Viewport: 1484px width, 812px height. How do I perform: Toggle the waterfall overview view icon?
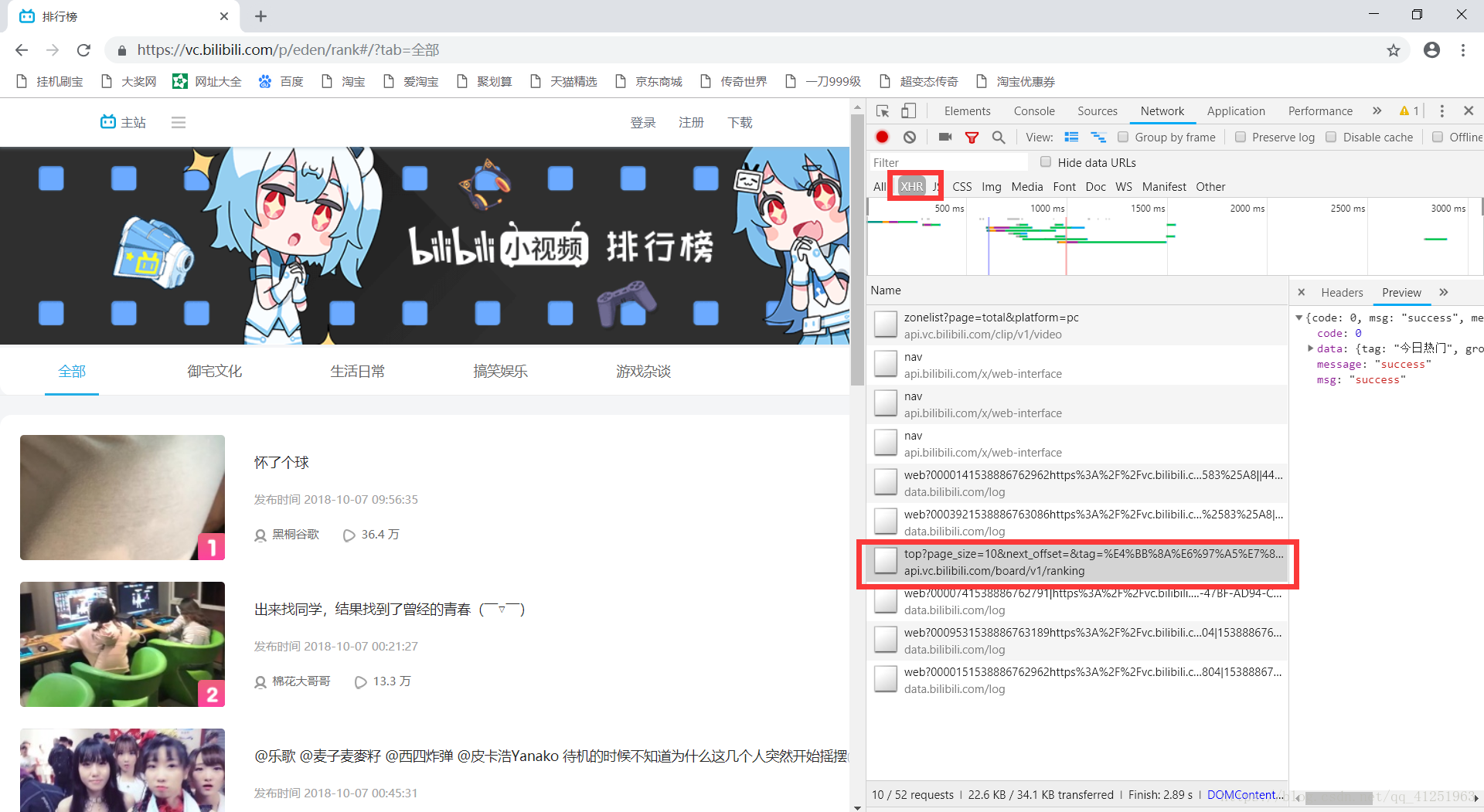pos(1098,137)
